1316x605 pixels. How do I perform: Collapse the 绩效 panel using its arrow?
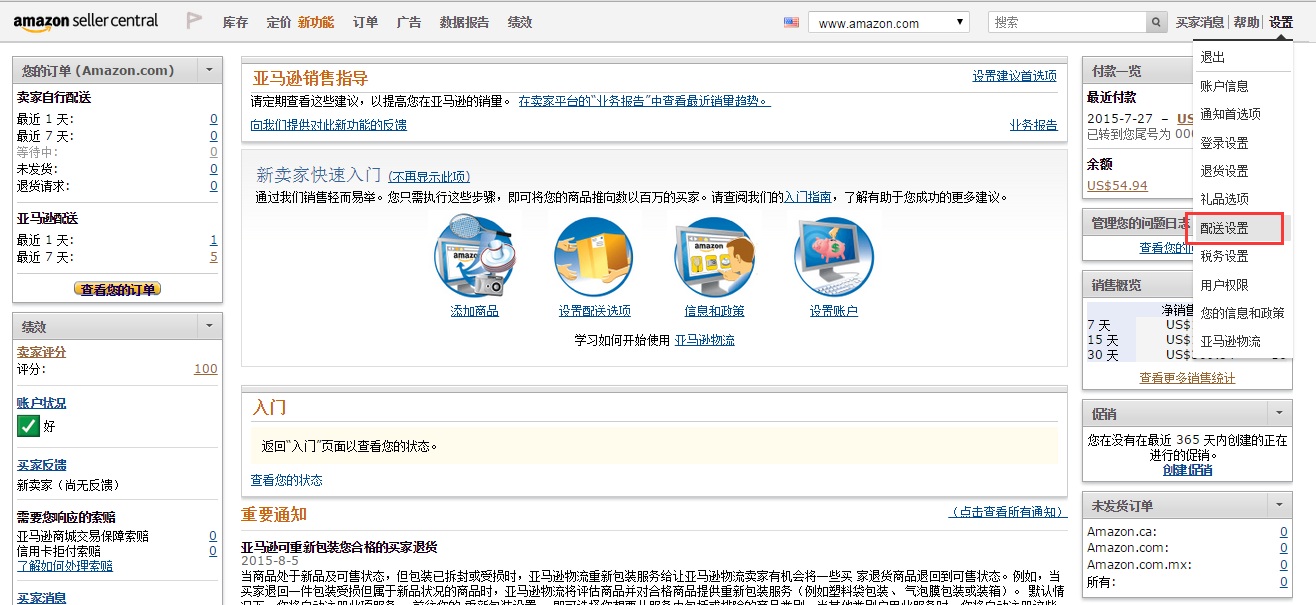pyautogui.click(x=209, y=326)
